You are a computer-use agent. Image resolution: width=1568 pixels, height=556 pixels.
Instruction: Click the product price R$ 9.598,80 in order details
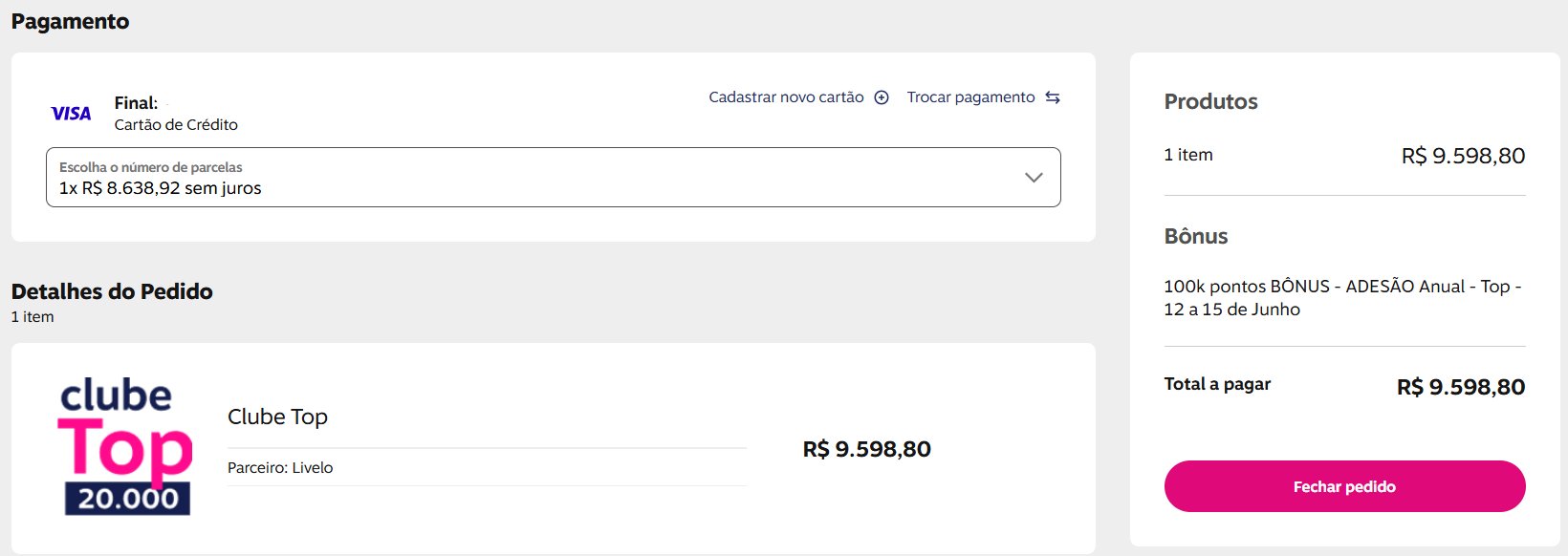click(866, 449)
